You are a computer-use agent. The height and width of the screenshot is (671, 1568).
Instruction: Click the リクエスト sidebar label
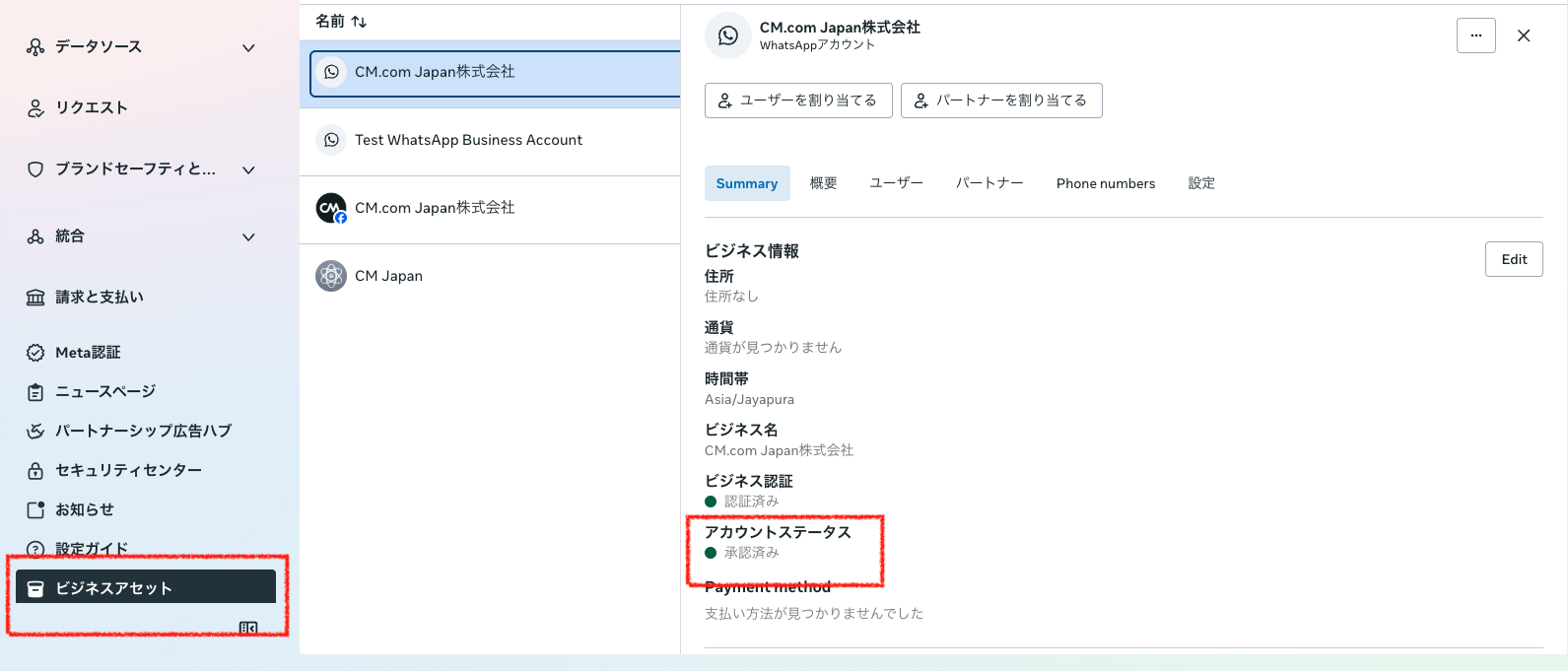click(x=92, y=108)
